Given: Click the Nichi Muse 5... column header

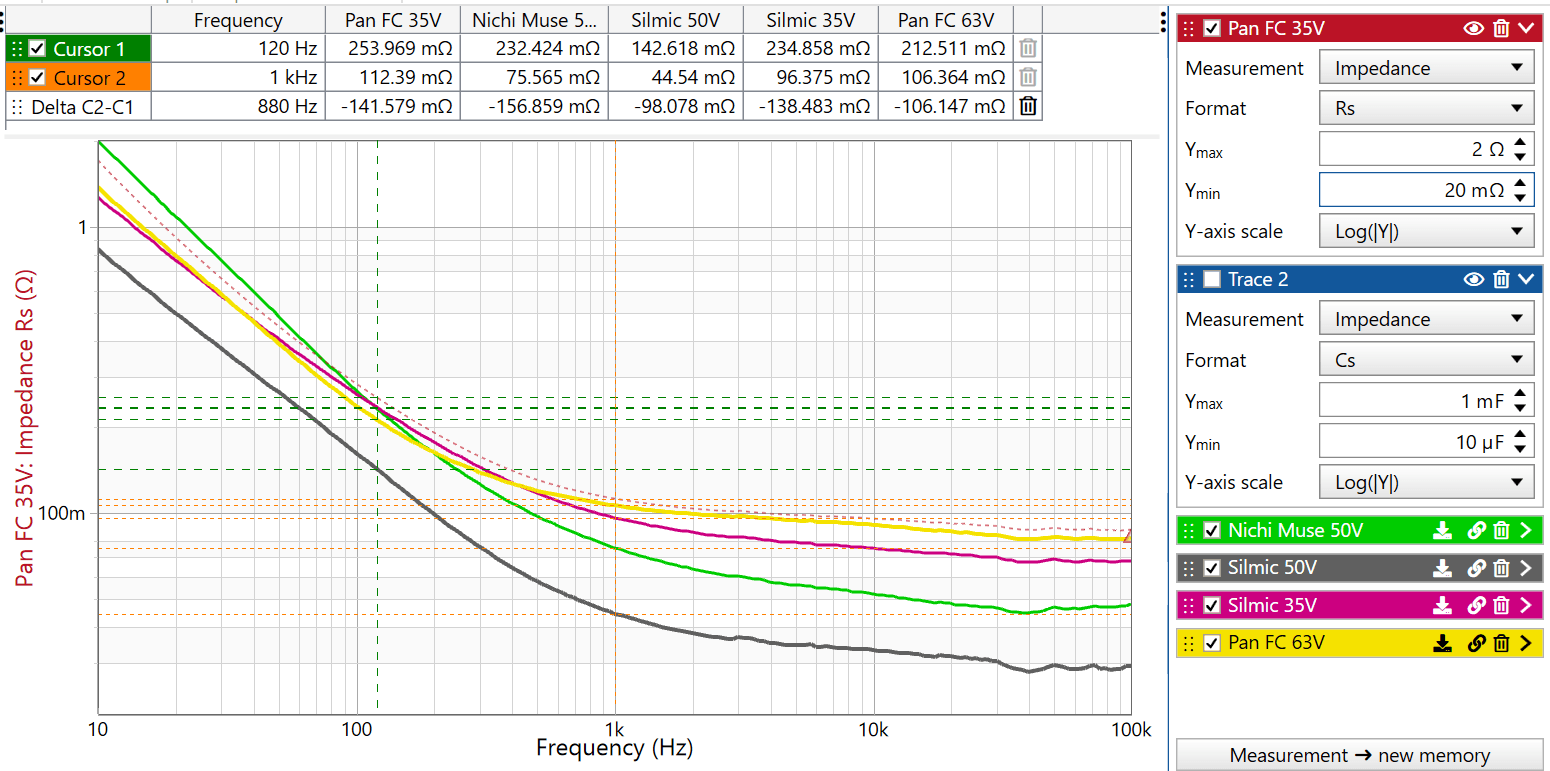Looking at the screenshot, I should pyautogui.click(x=535, y=20).
